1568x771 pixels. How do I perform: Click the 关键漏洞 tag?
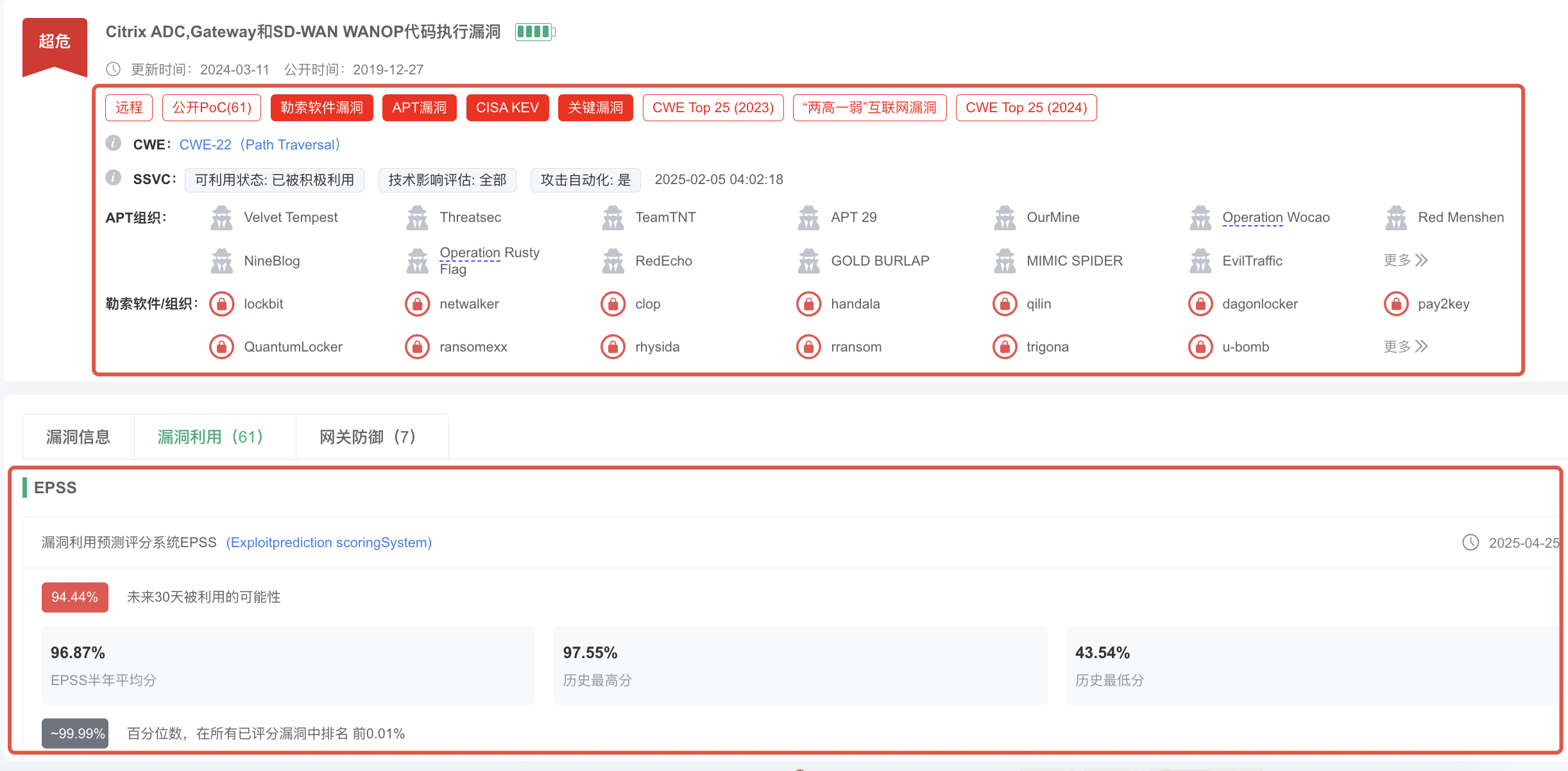(x=595, y=108)
